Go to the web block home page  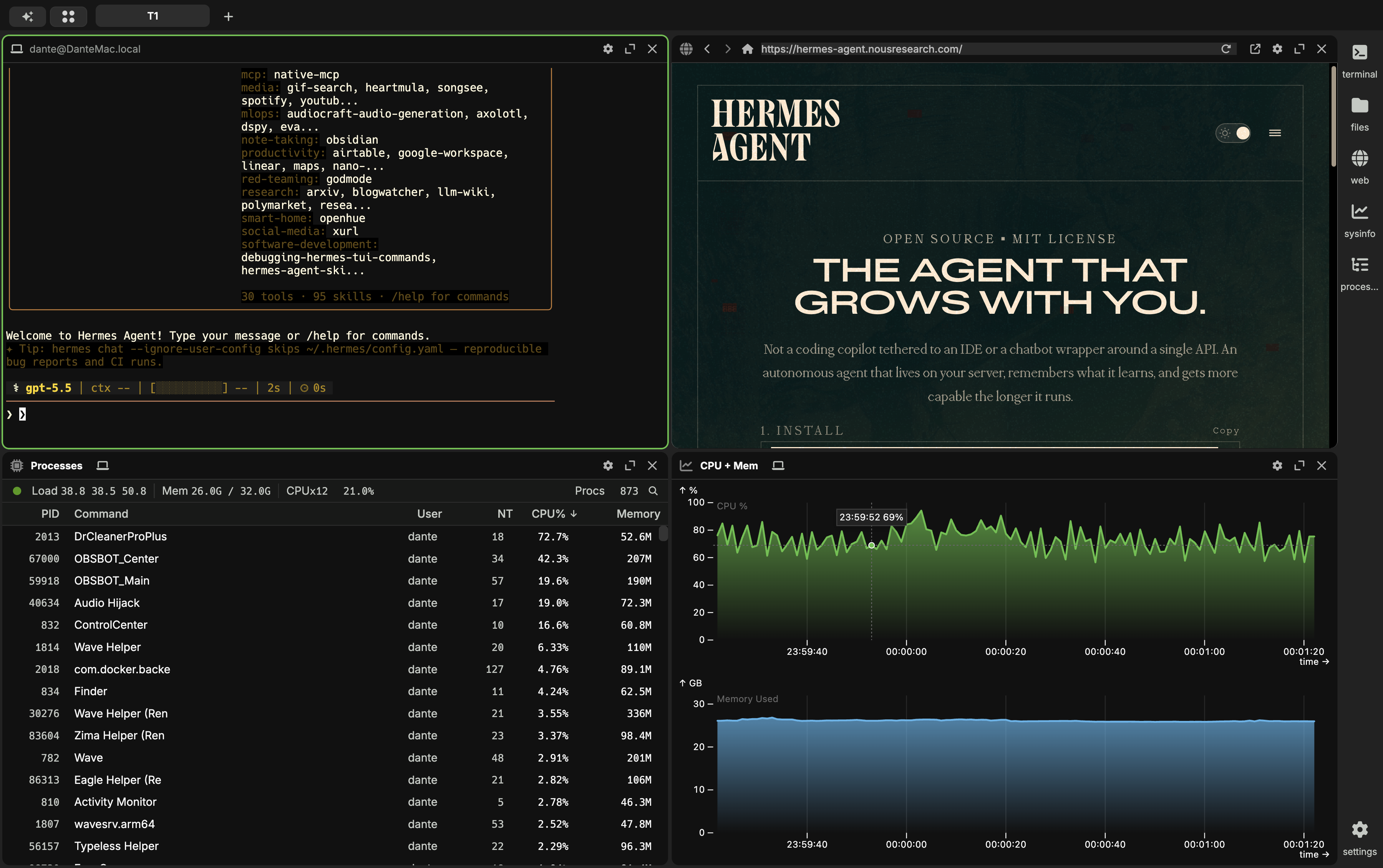coord(748,49)
